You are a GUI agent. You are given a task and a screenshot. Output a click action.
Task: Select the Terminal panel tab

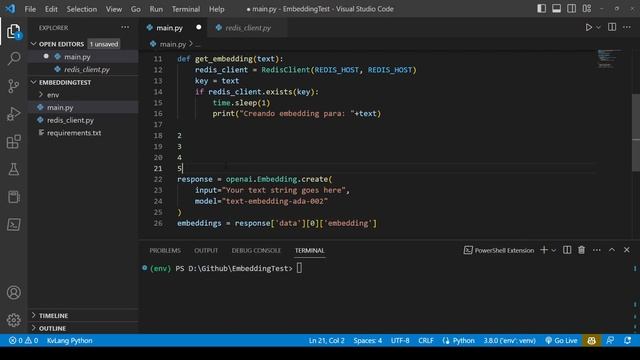coord(309,250)
